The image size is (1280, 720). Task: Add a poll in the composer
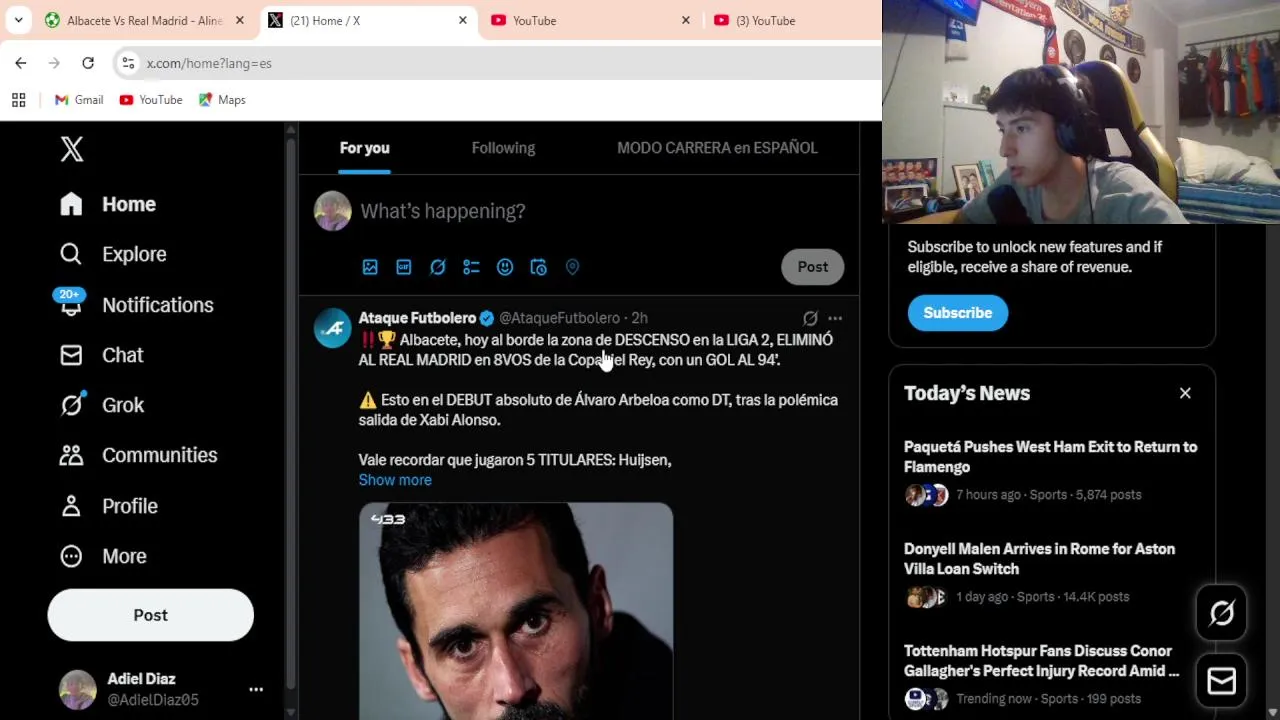click(x=471, y=267)
